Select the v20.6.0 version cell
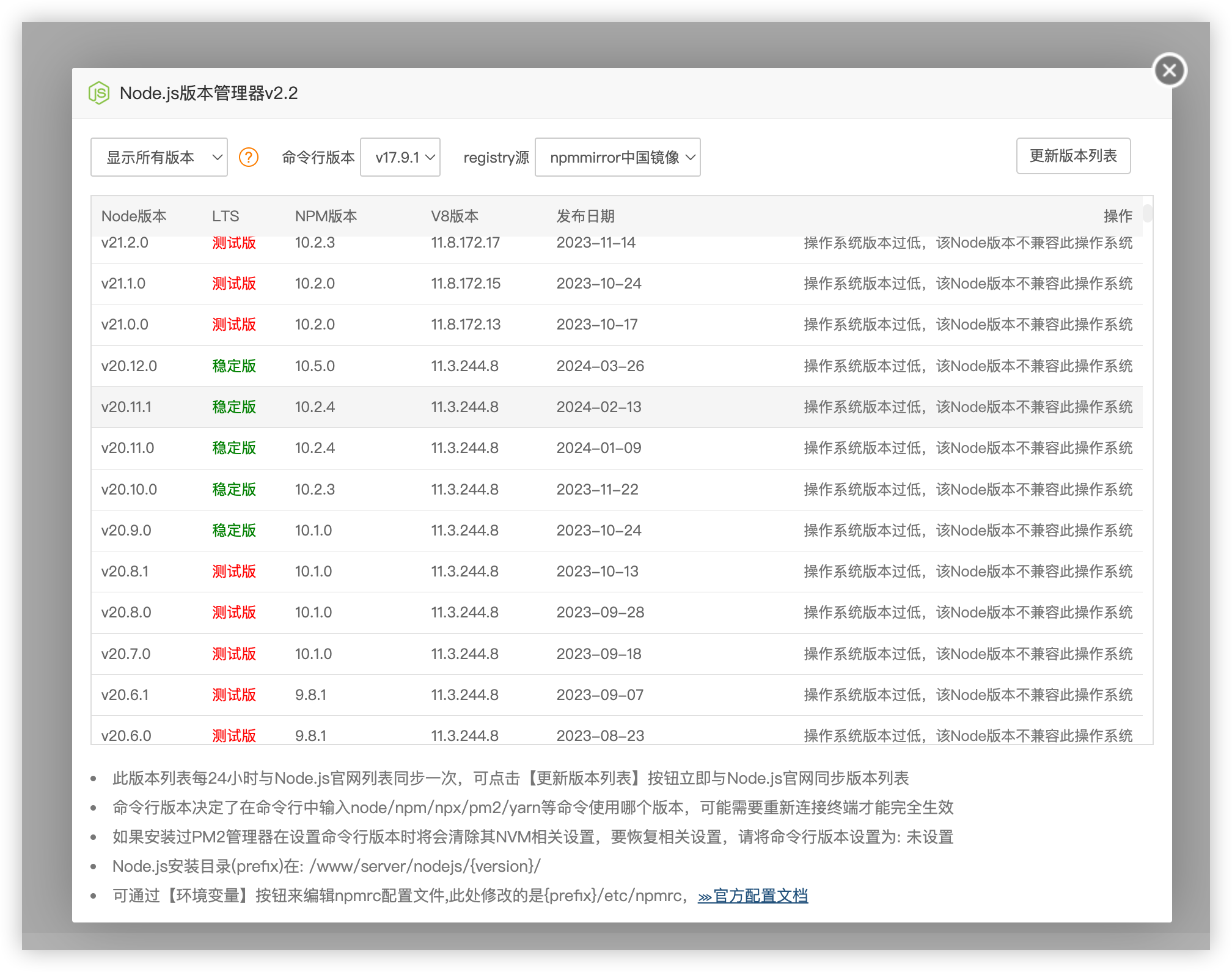1232x972 pixels. [126, 736]
